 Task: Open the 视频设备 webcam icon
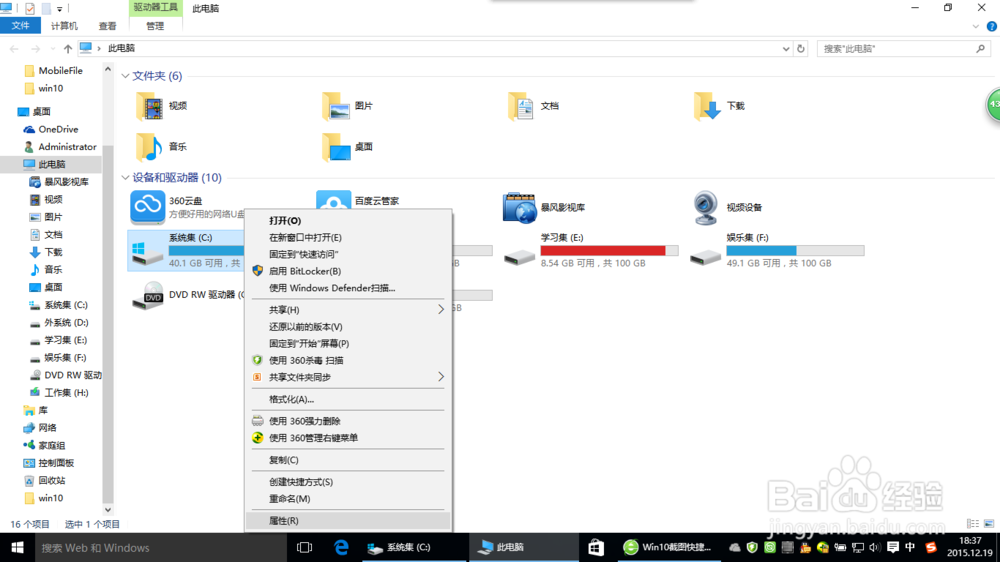pyautogui.click(x=705, y=207)
